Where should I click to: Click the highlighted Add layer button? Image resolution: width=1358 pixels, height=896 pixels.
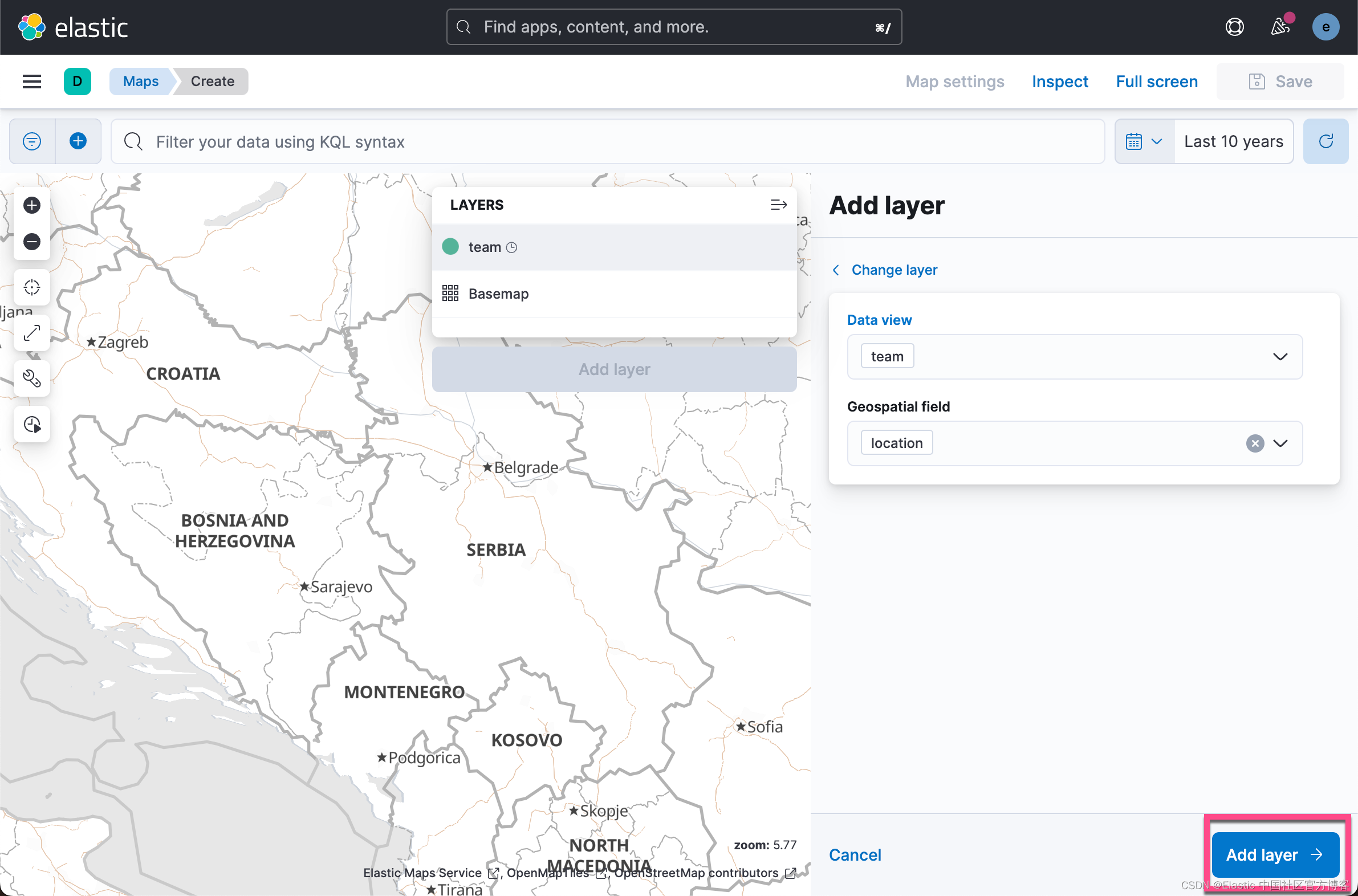1275,854
